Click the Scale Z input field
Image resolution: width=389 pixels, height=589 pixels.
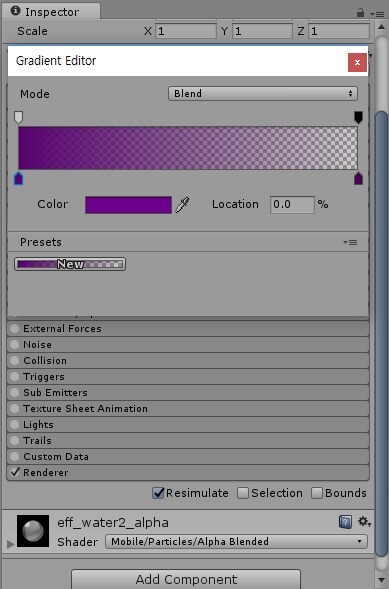point(339,31)
